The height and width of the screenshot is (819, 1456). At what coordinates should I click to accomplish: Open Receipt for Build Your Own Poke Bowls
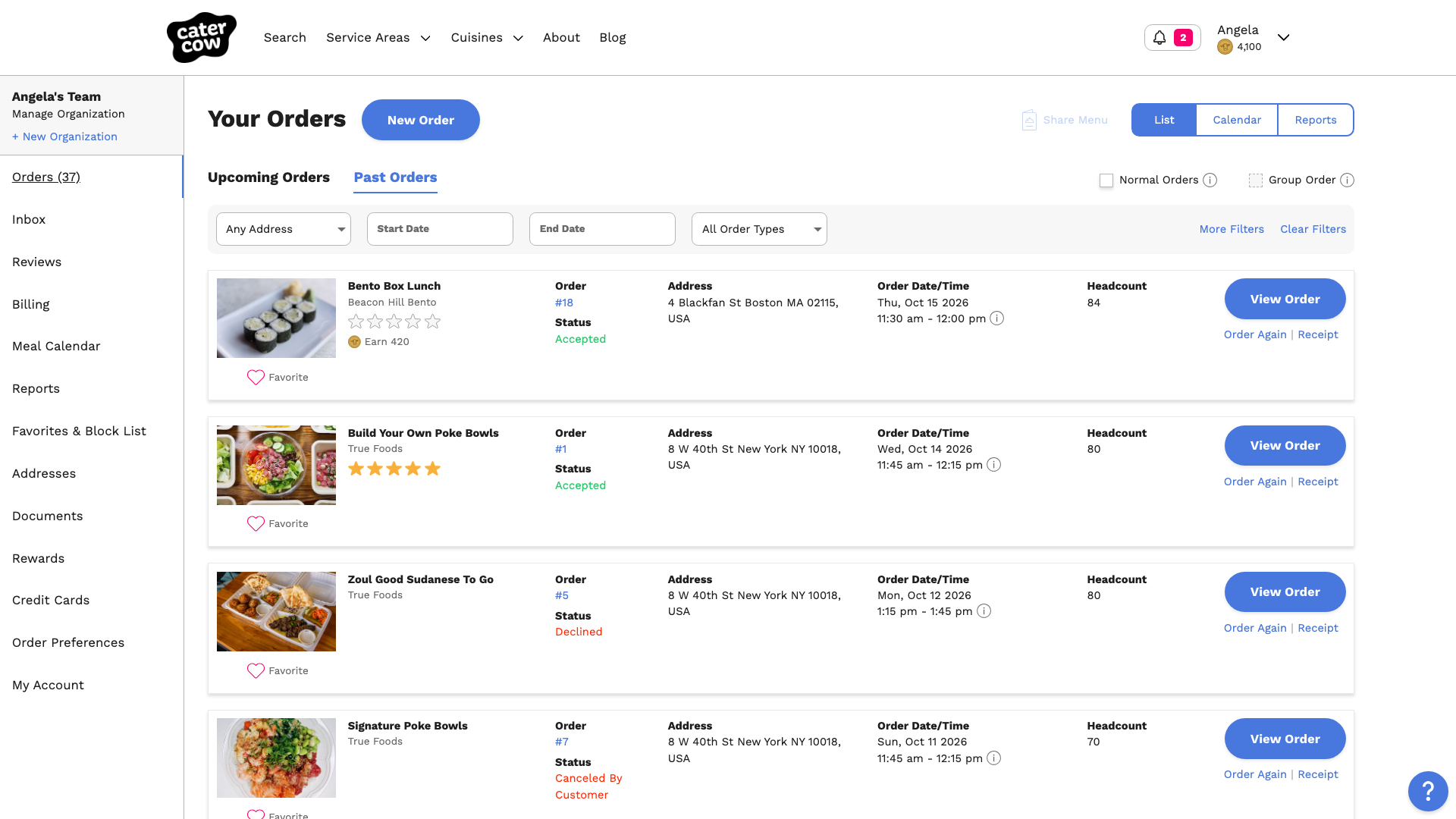(x=1318, y=482)
